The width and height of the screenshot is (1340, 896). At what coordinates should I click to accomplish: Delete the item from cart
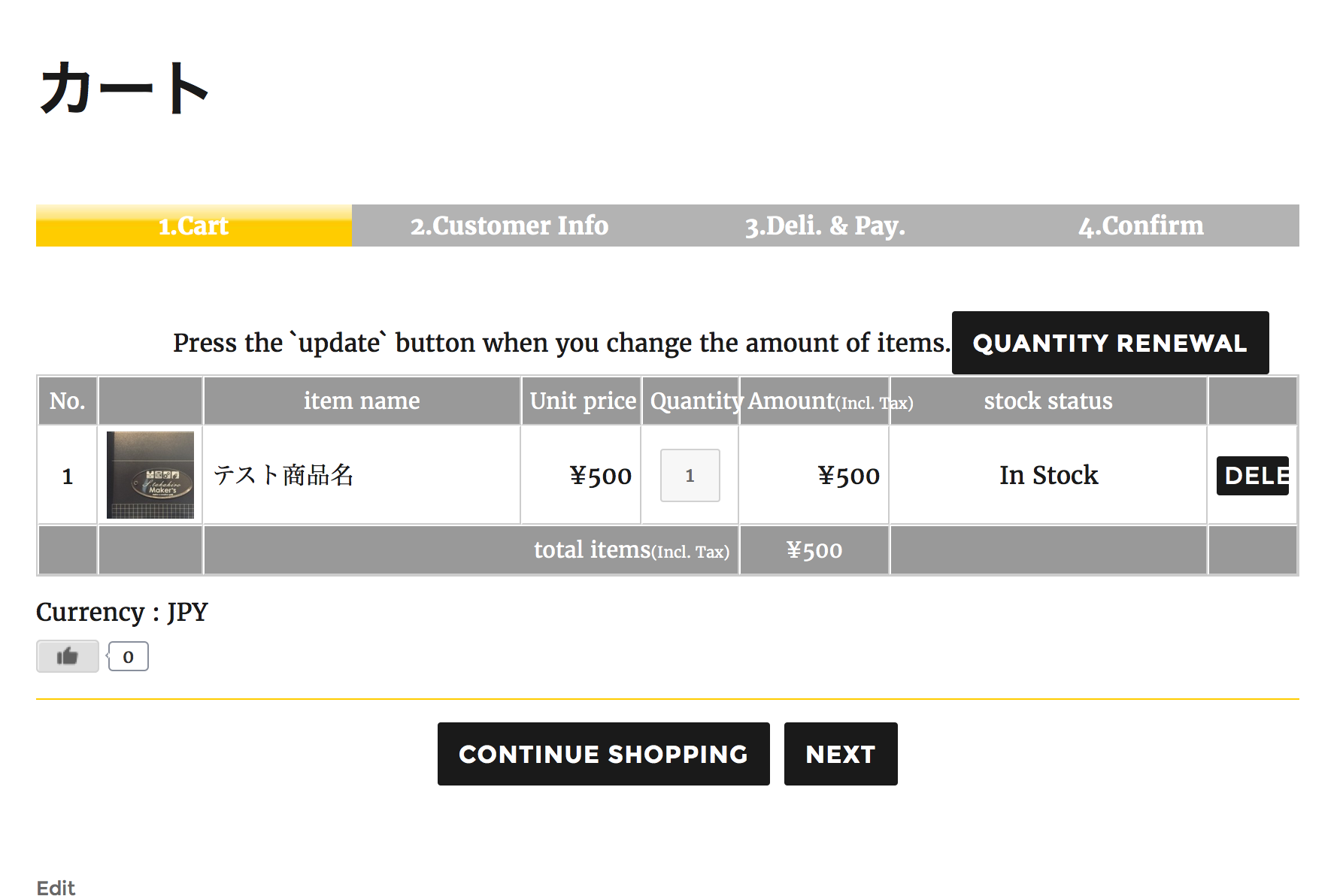click(1253, 476)
